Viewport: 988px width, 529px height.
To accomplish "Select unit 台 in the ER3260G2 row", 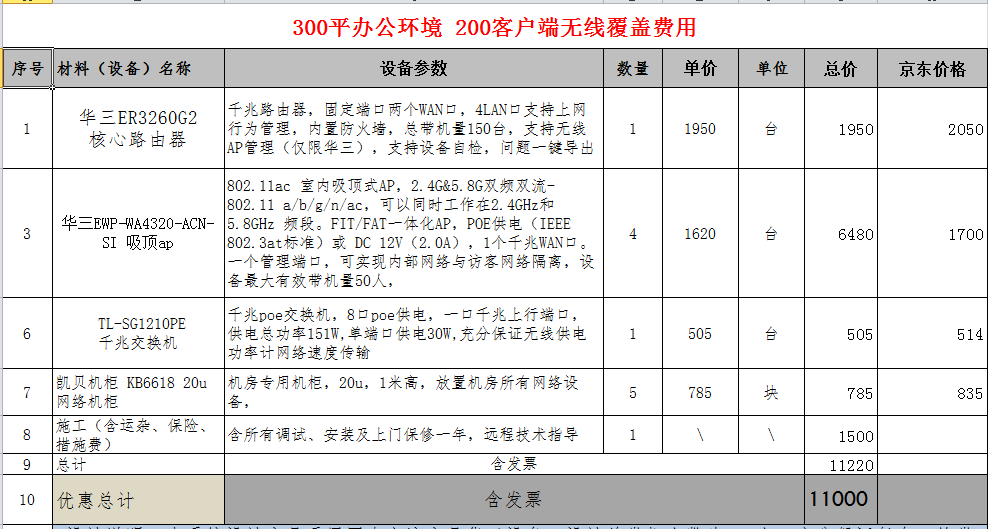I will pyautogui.click(x=771, y=128).
